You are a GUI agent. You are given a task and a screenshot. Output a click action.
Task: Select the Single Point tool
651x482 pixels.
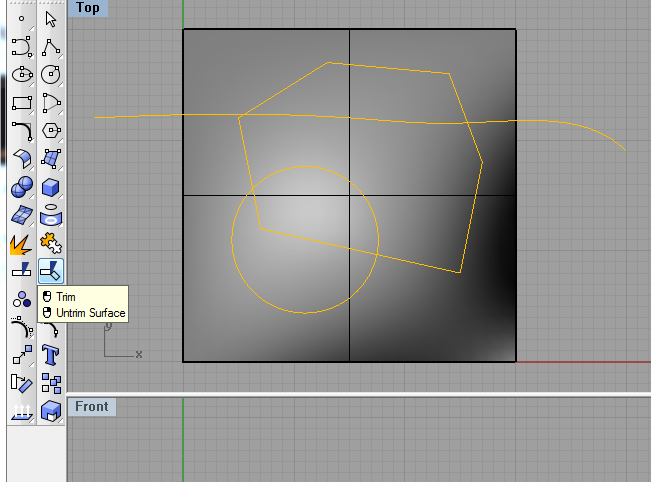click(x=22, y=19)
